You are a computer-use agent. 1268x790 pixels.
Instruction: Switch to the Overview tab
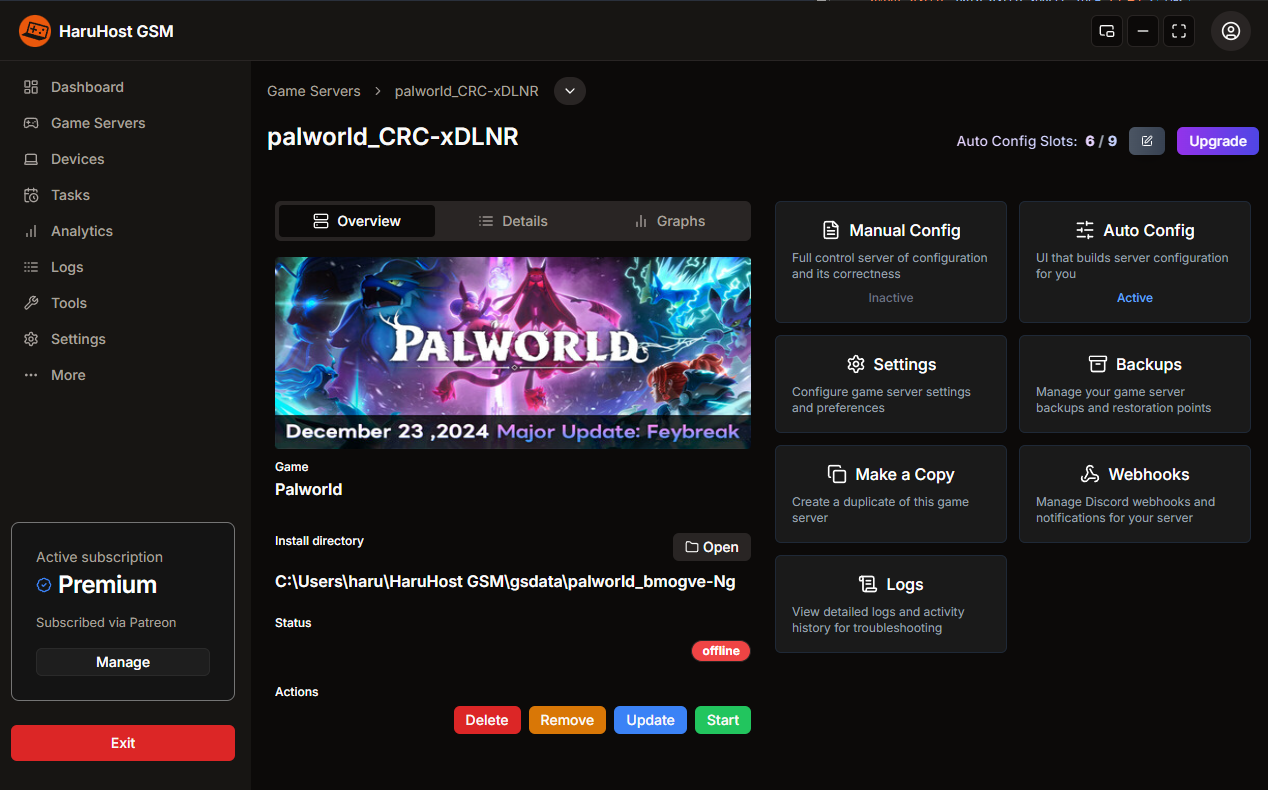(357, 221)
